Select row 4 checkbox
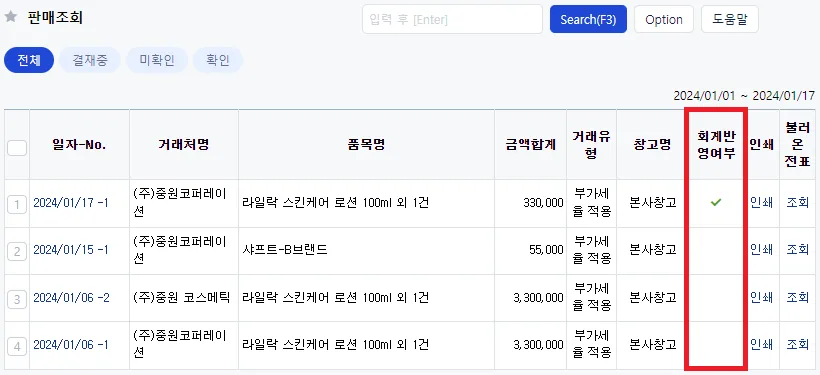The image size is (820, 375). point(17,346)
